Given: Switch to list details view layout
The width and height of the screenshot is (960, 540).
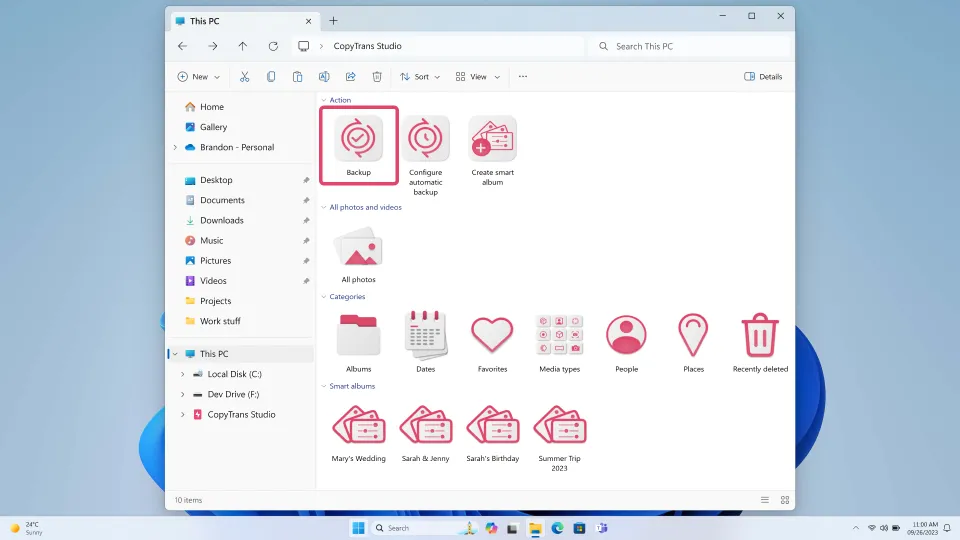Looking at the screenshot, I should (765, 500).
